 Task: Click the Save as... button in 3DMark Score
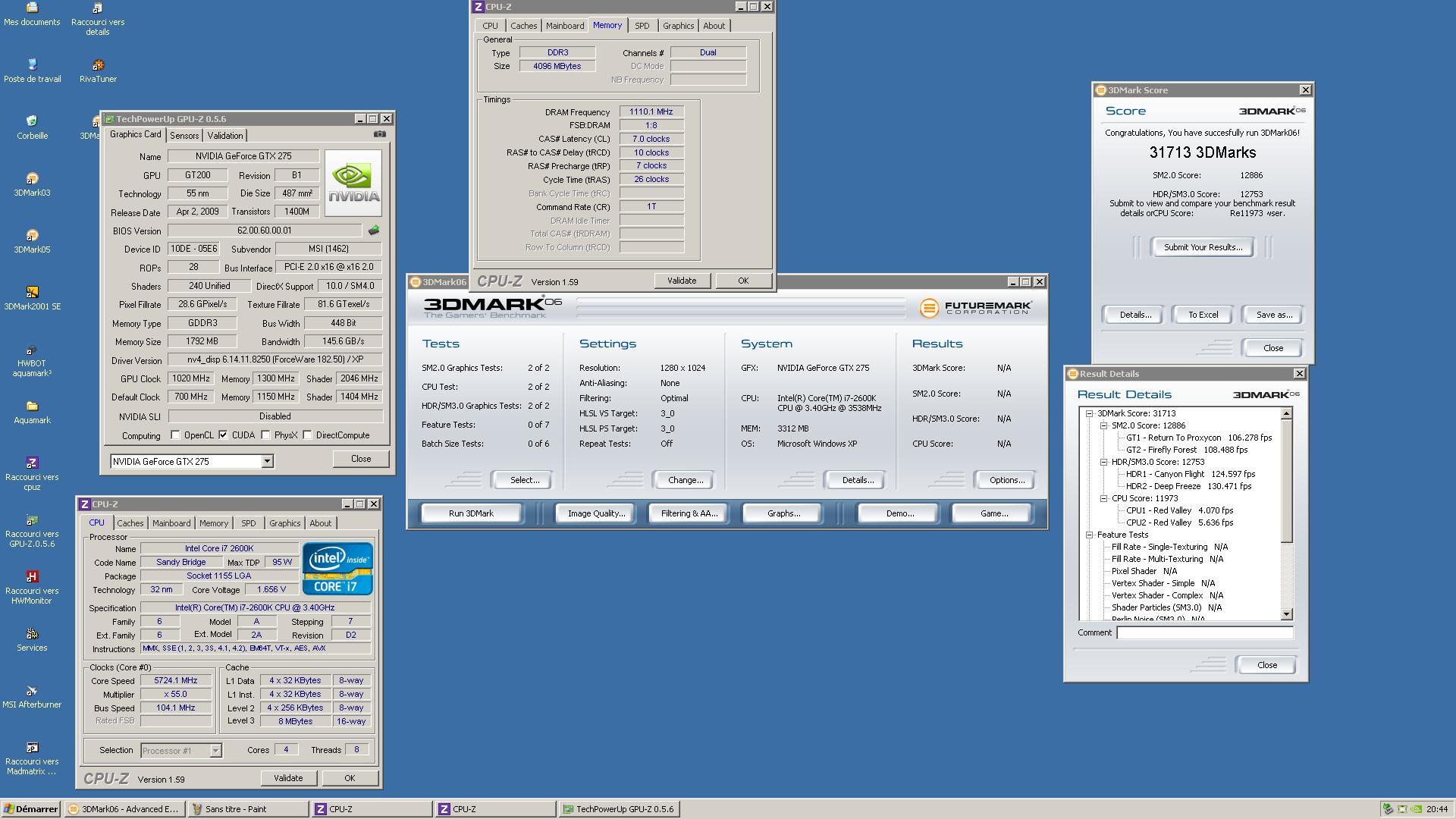pyautogui.click(x=1274, y=315)
